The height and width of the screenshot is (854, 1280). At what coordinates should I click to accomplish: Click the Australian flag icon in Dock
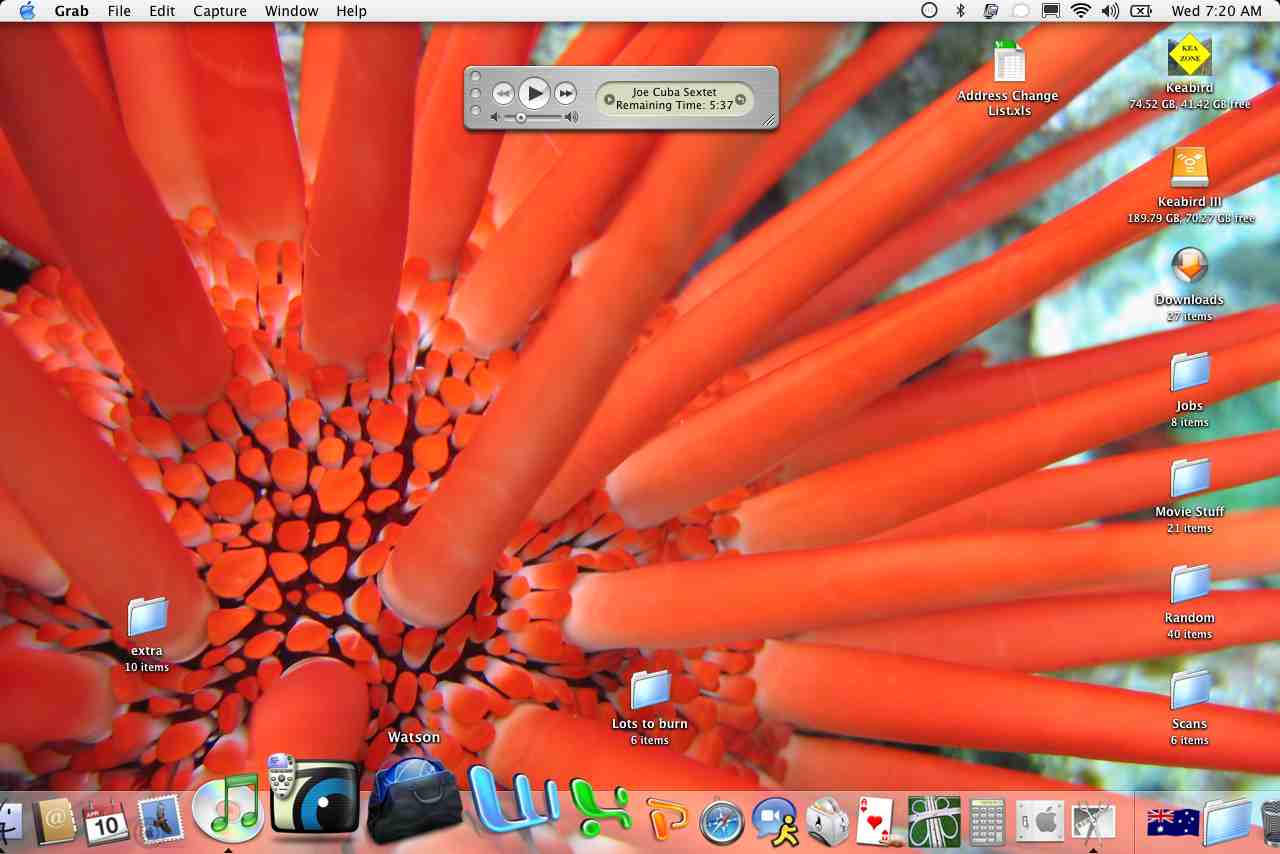(1173, 821)
